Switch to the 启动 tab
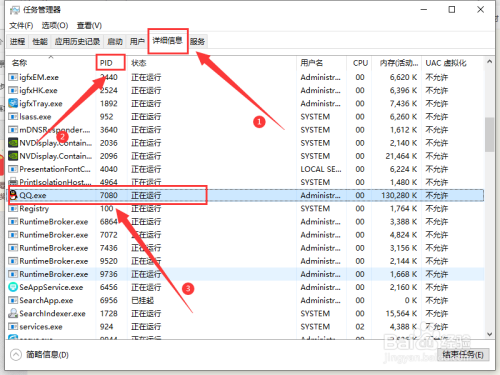Screen dimensions: 500x375 [115, 41]
